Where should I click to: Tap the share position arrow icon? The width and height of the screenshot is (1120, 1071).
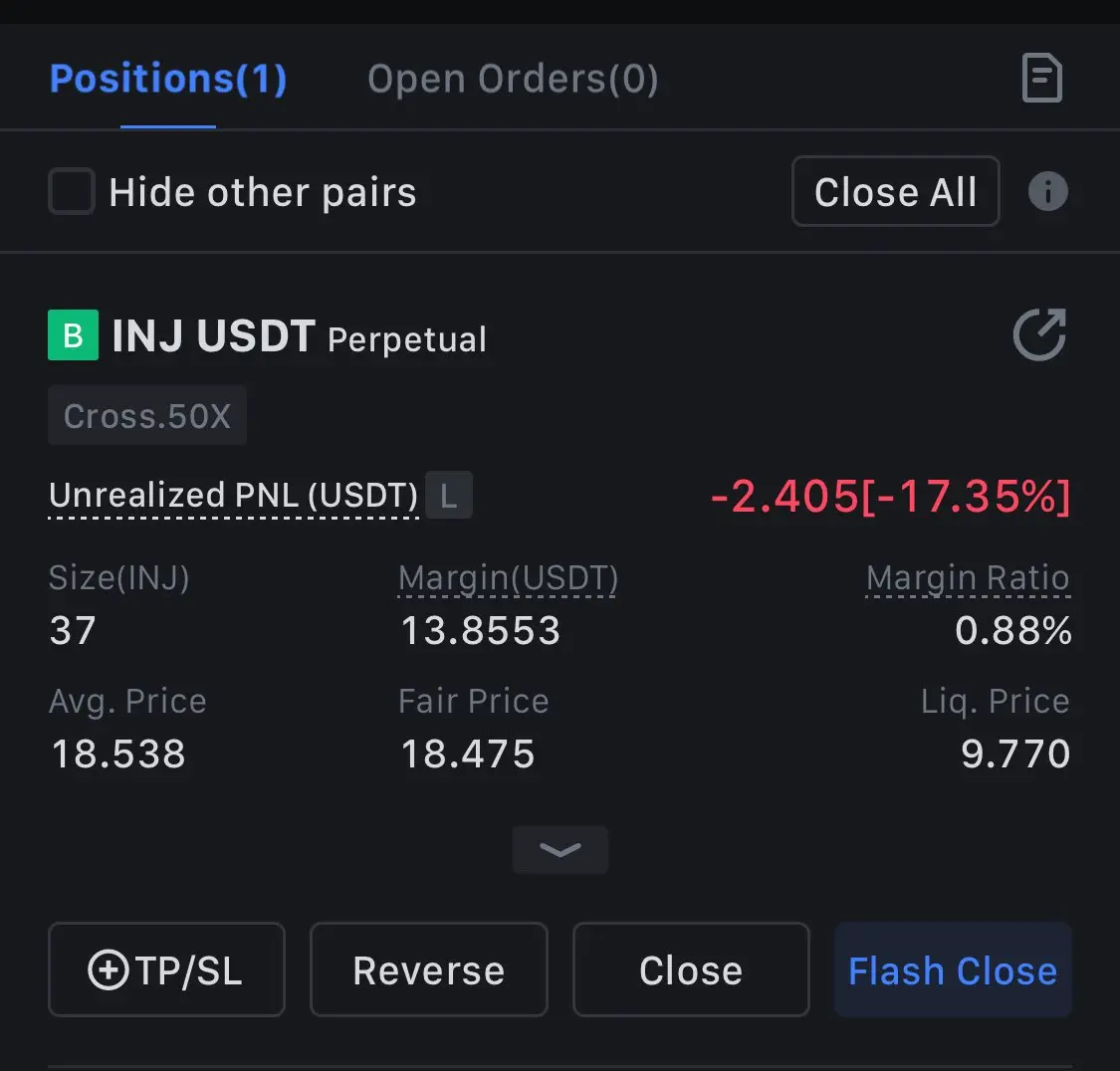(x=1039, y=334)
